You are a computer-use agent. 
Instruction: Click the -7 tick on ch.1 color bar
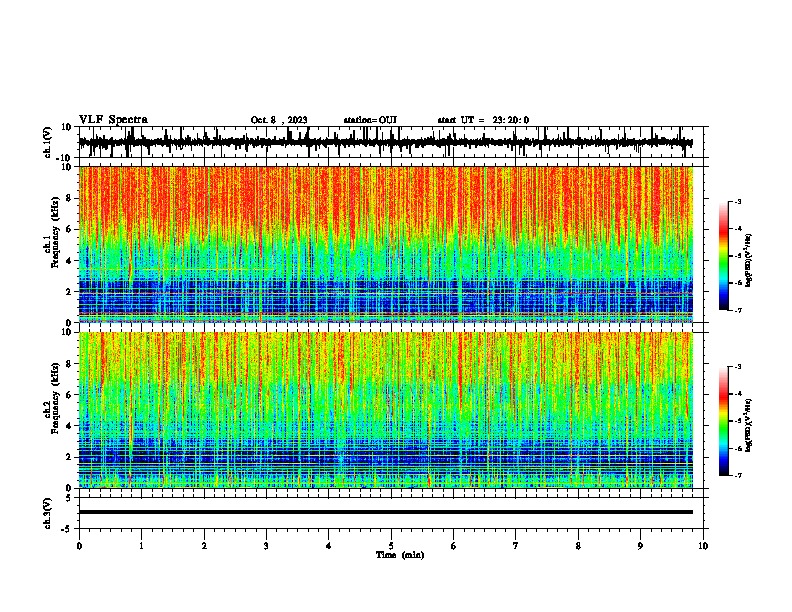(x=737, y=310)
